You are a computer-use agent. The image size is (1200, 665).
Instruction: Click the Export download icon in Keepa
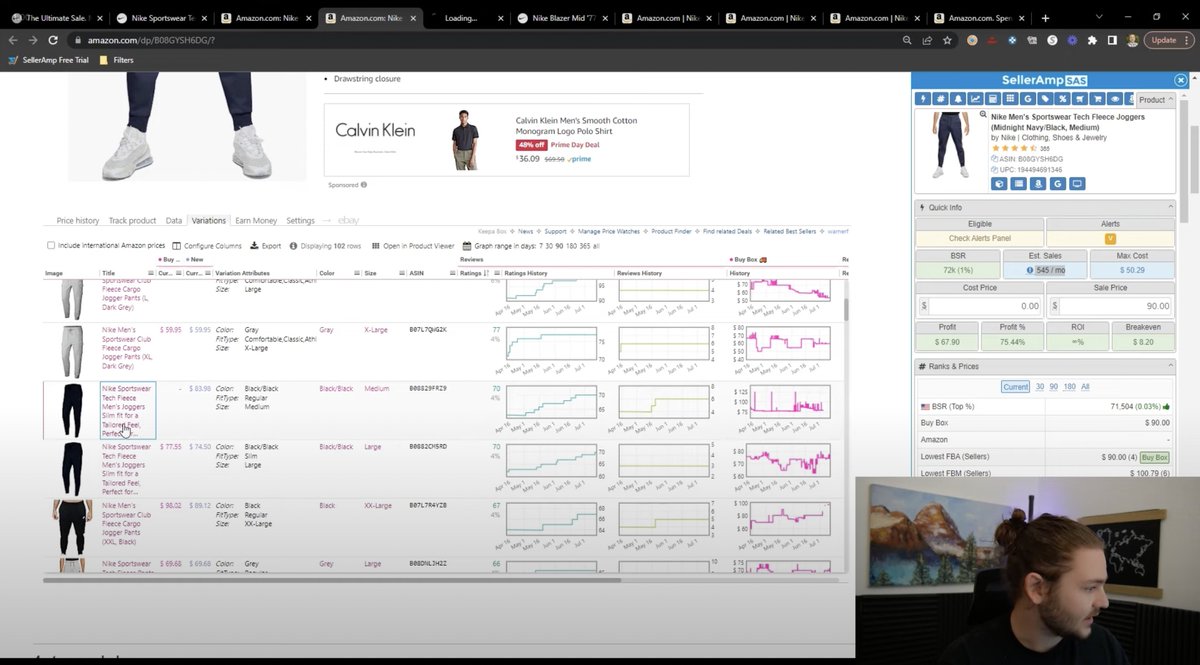click(x=267, y=246)
